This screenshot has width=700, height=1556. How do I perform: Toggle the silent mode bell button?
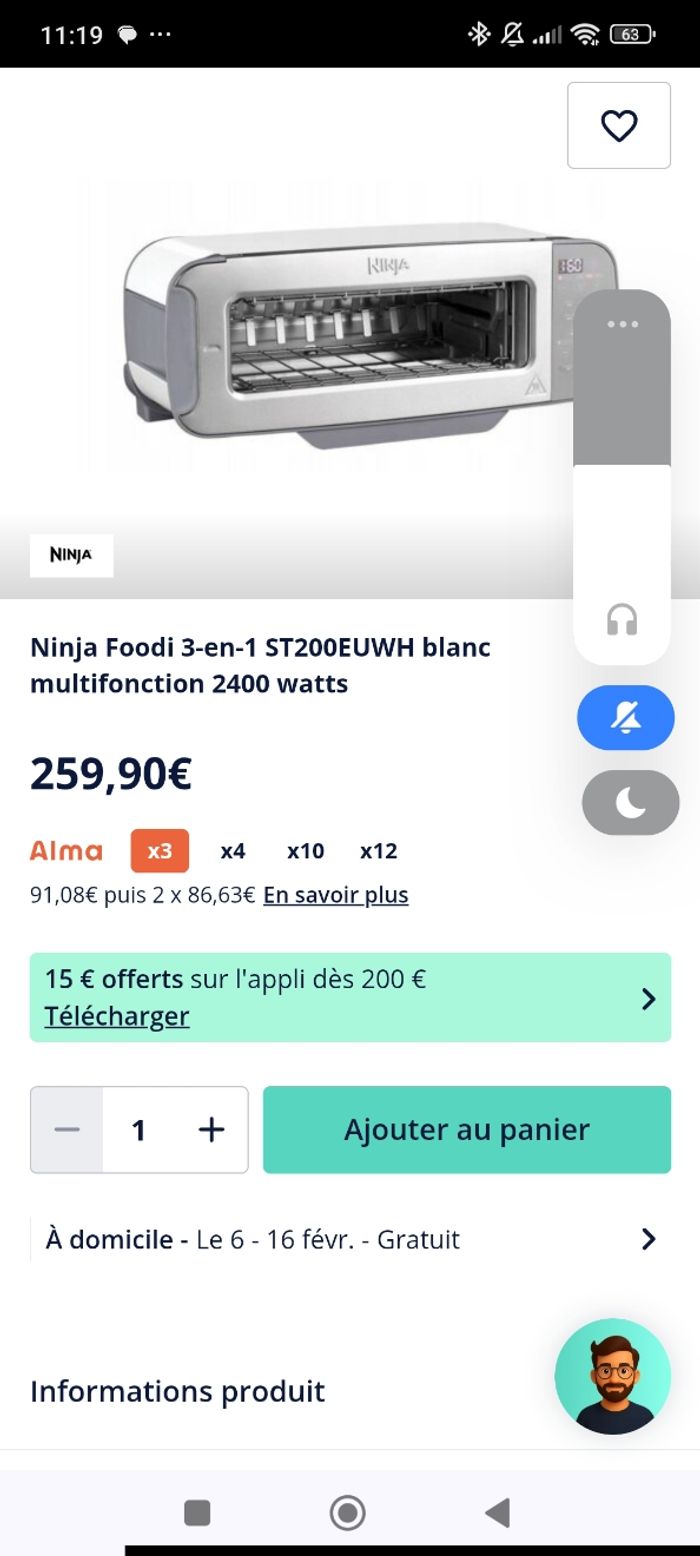626,717
